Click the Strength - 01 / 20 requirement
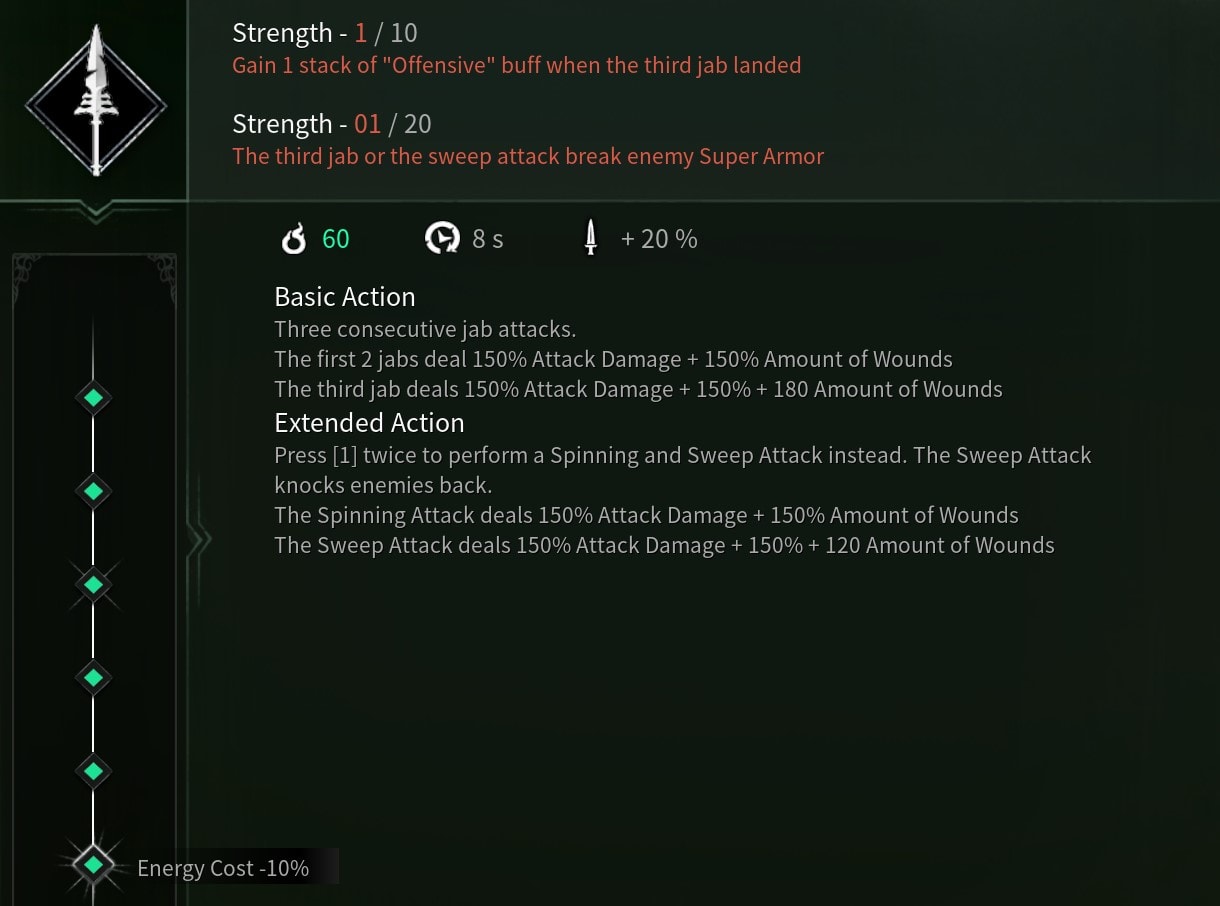1220x906 pixels. [x=332, y=124]
